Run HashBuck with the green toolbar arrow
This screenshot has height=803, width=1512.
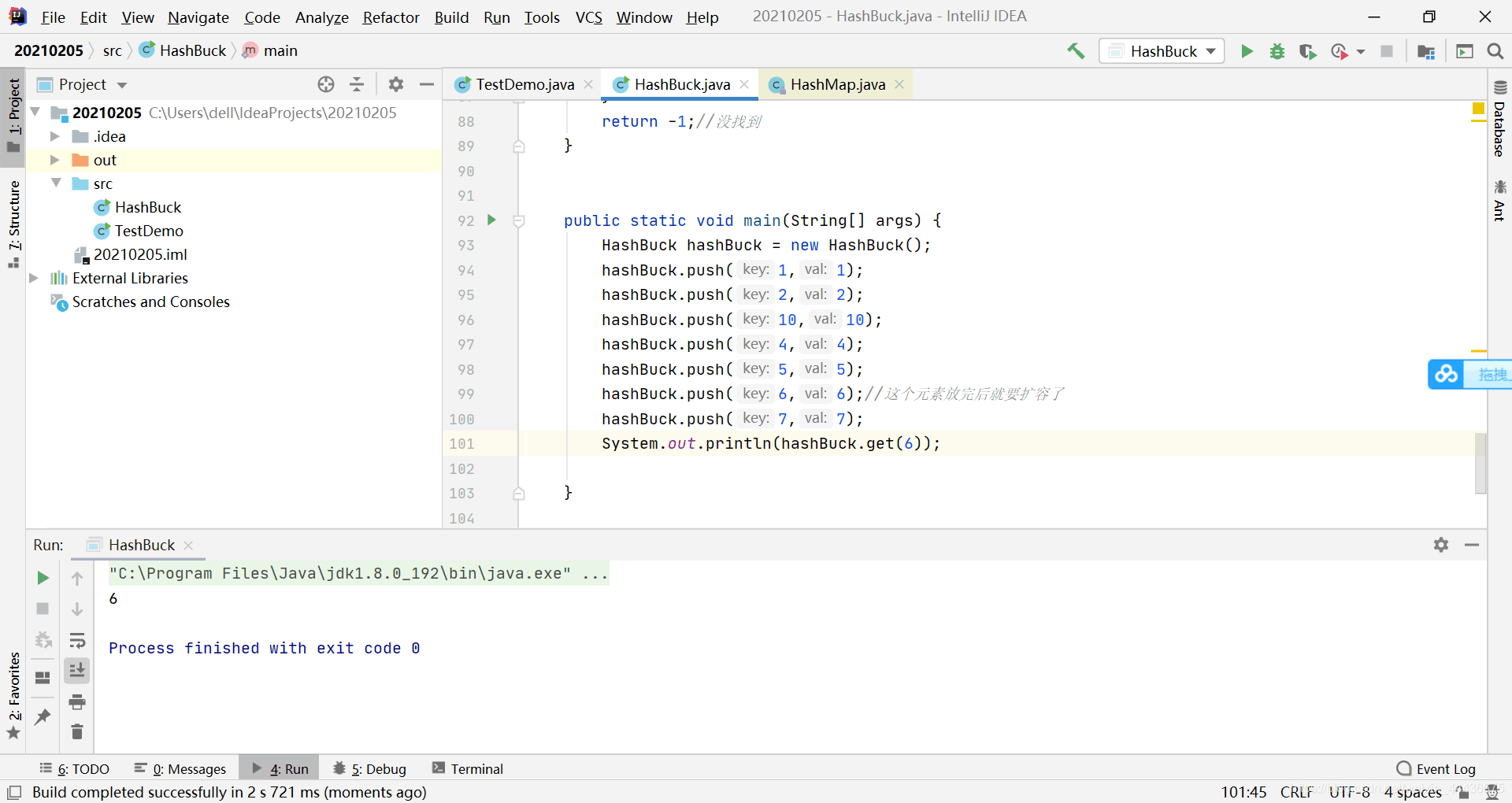1247,51
